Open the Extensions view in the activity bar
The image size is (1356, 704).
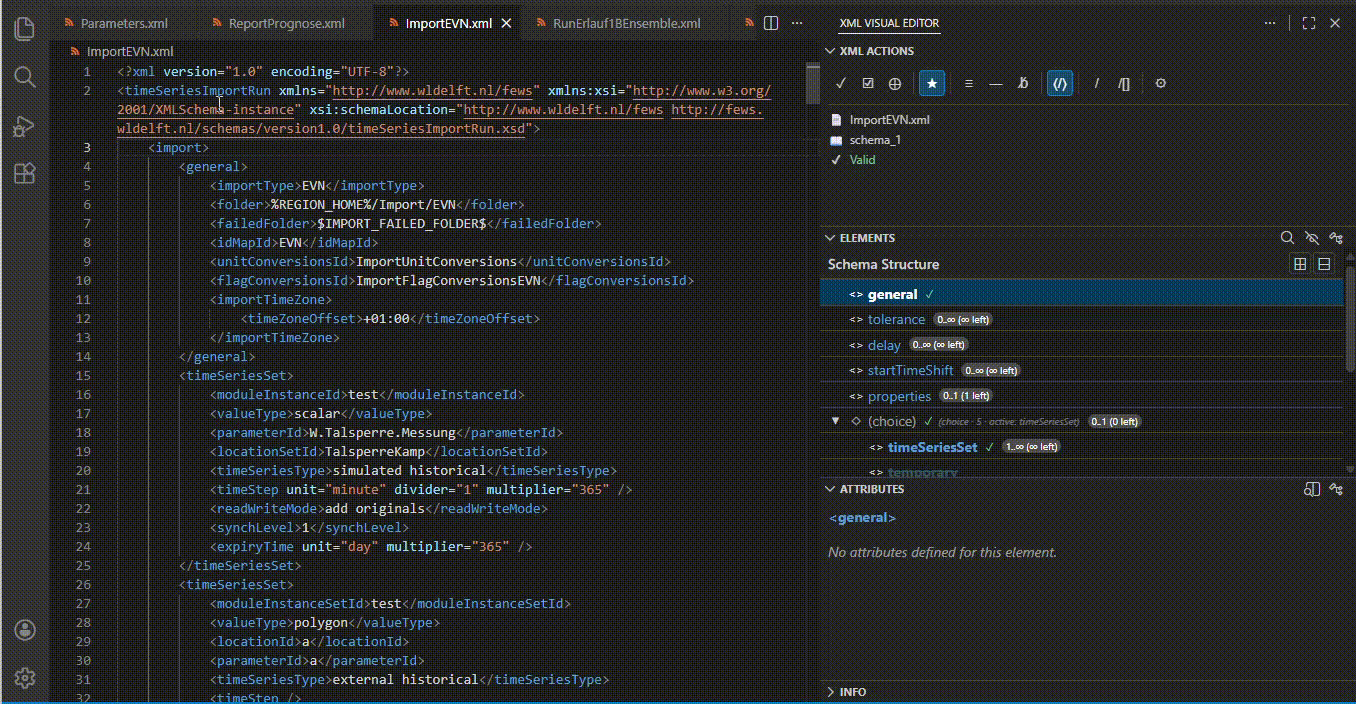point(23,175)
